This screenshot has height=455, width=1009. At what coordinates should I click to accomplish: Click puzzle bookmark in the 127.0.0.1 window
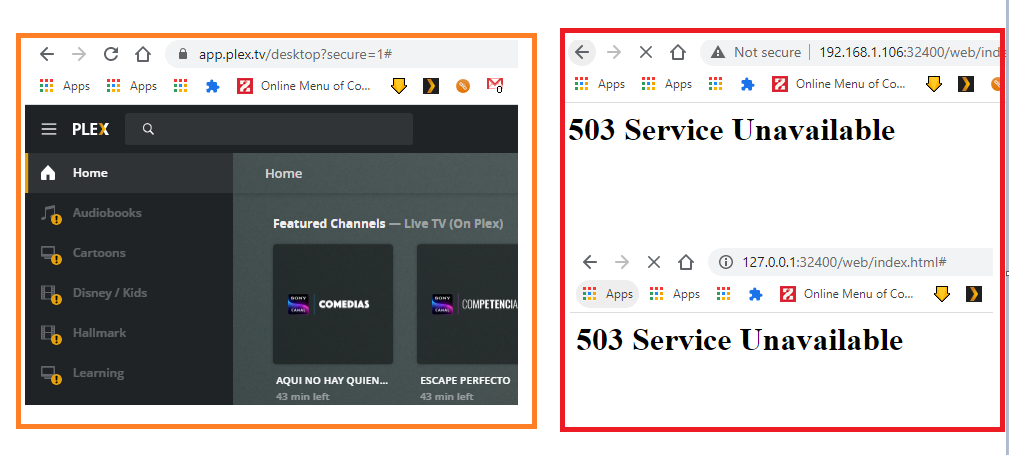(x=755, y=294)
